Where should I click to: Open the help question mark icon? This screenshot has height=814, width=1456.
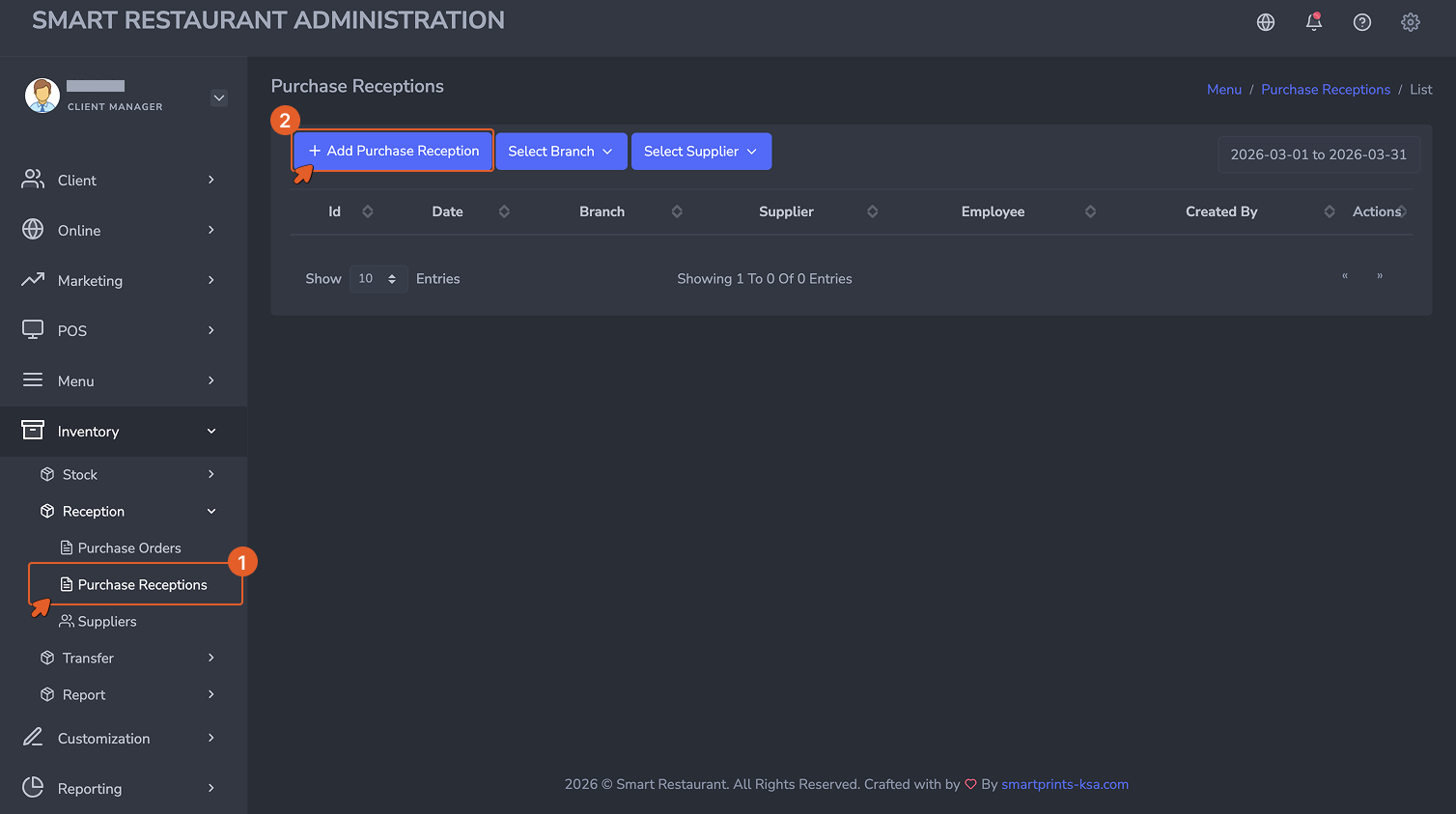1362,22
